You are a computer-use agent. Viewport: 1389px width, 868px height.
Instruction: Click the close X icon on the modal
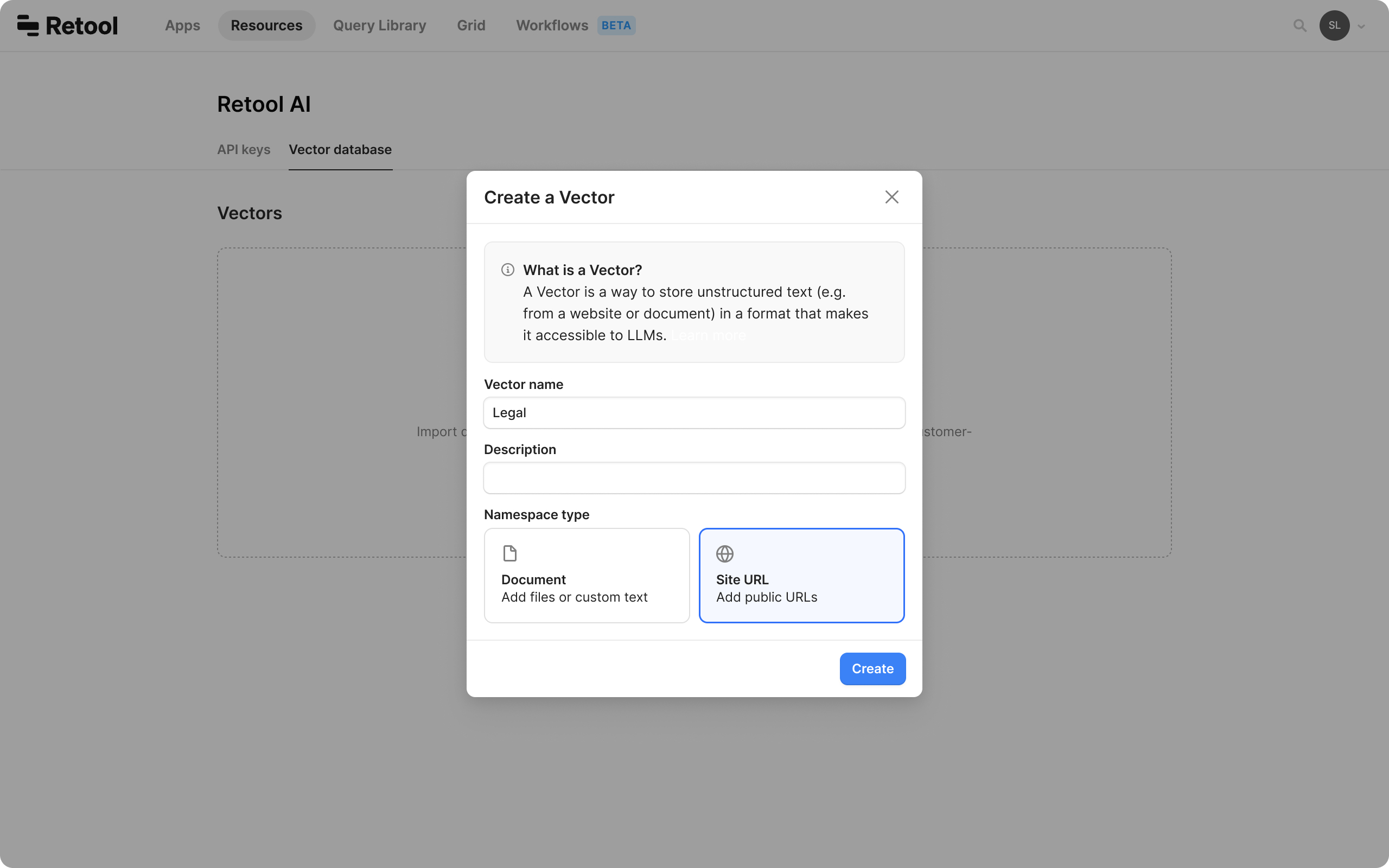tap(891, 197)
